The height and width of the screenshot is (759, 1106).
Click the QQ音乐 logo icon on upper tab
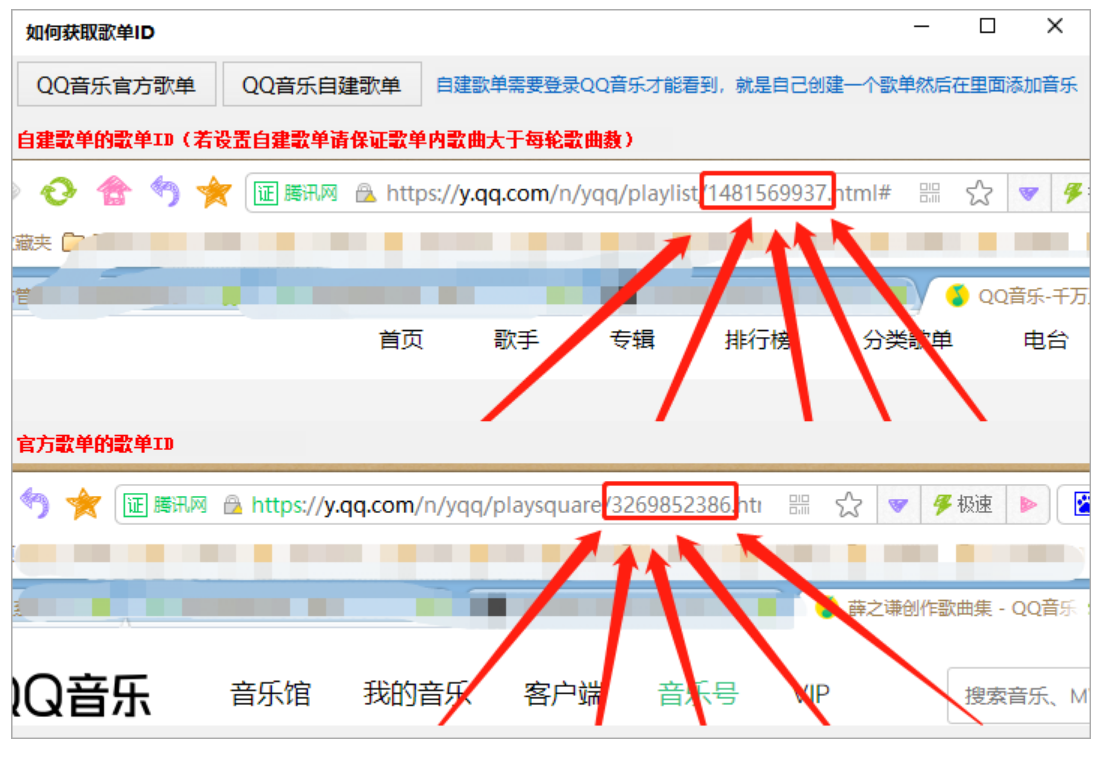[957, 296]
